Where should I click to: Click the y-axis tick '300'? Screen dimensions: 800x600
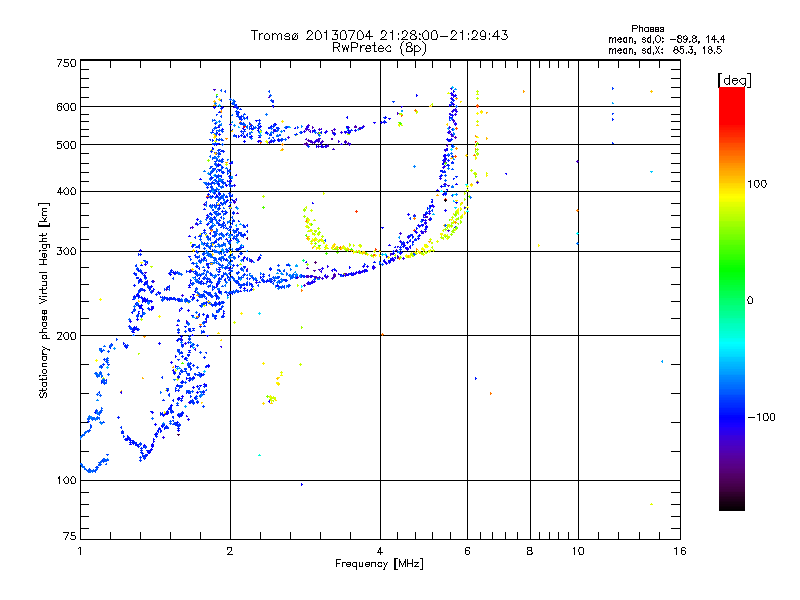point(66,252)
